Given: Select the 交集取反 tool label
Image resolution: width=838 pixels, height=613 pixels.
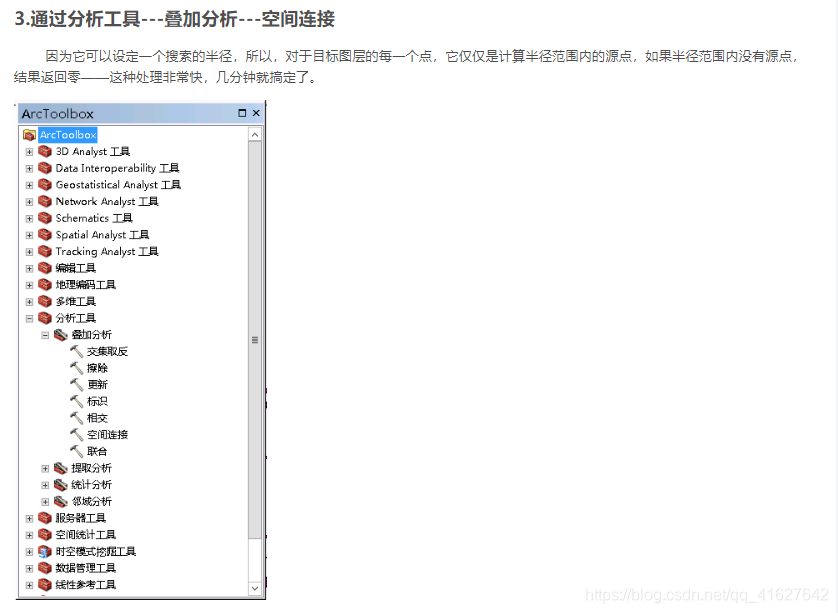Looking at the screenshot, I should [x=107, y=351].
